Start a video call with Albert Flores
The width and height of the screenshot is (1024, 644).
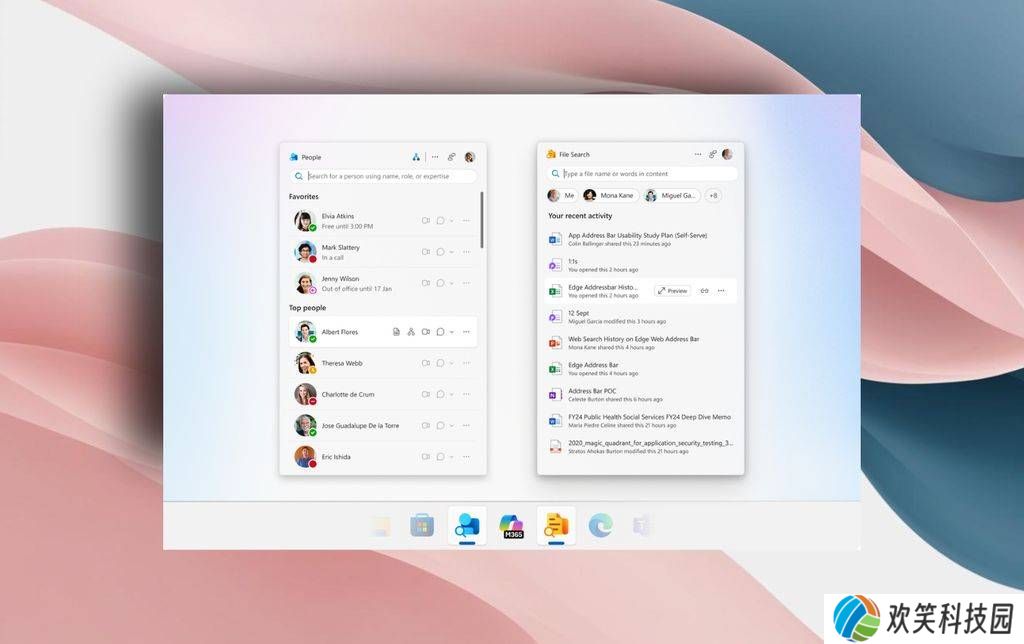426,332
